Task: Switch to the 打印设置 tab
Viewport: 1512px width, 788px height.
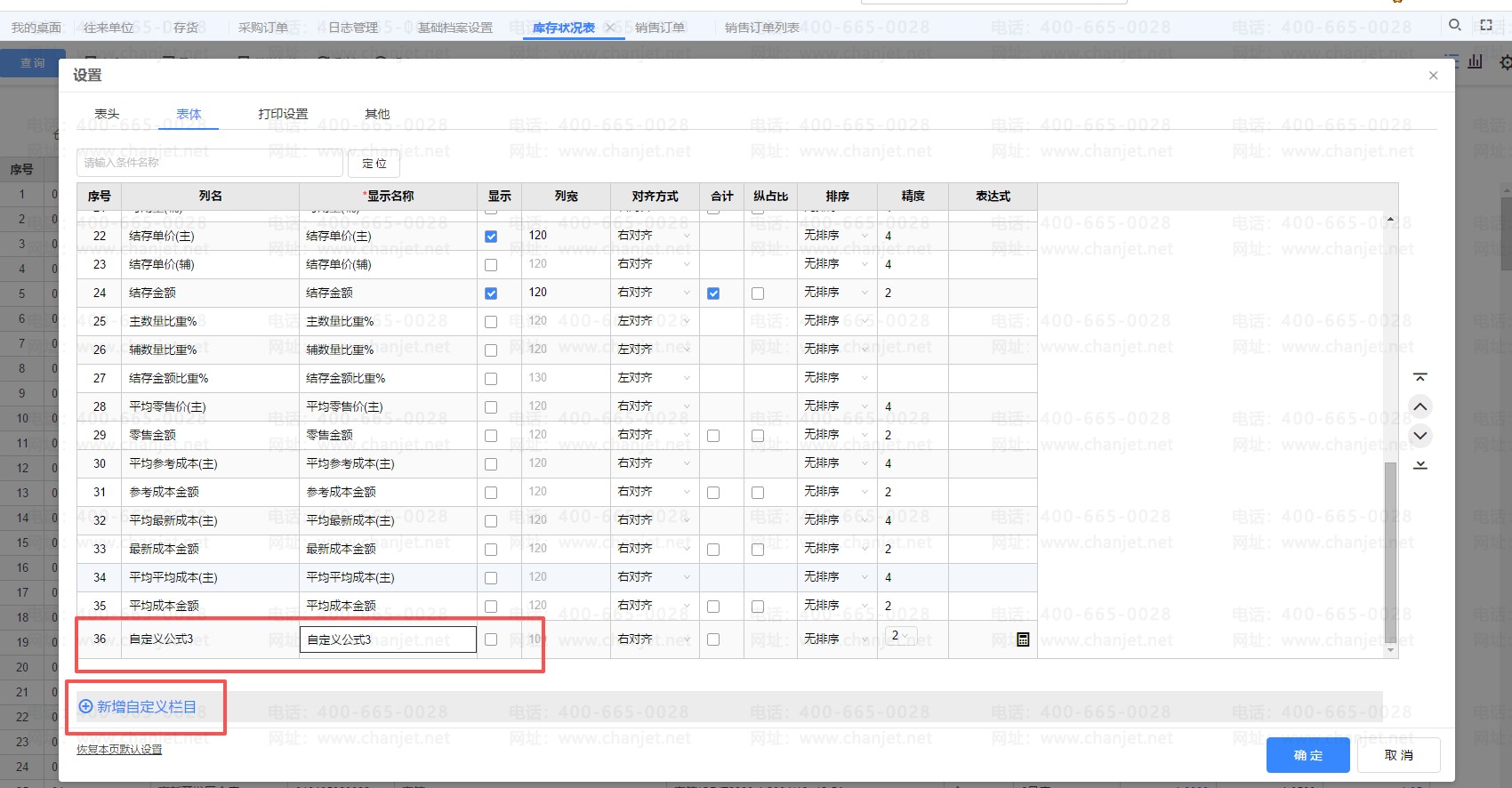Action: [283, 114]
